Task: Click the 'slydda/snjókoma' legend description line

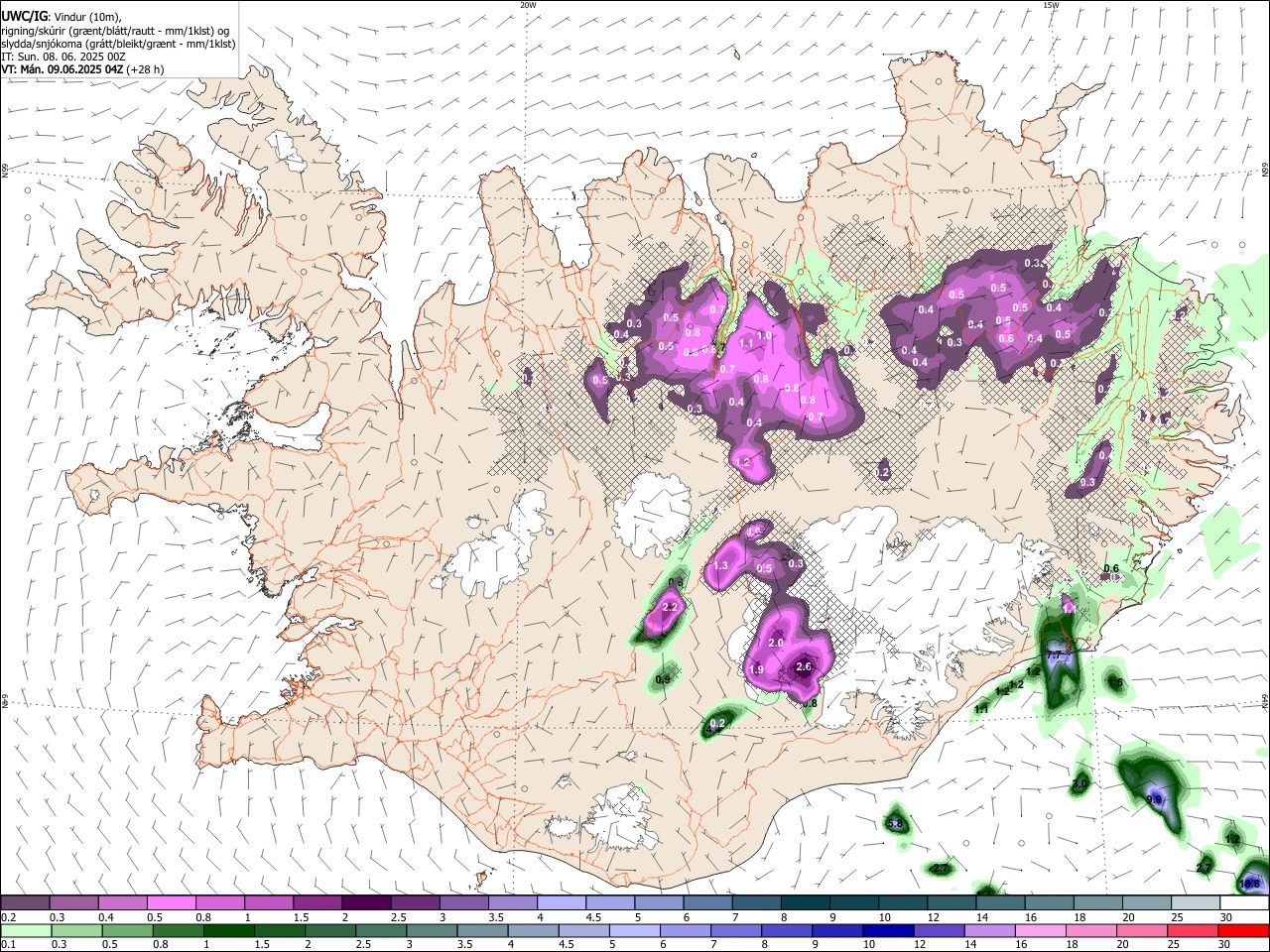Action: (x=118, y=44)
